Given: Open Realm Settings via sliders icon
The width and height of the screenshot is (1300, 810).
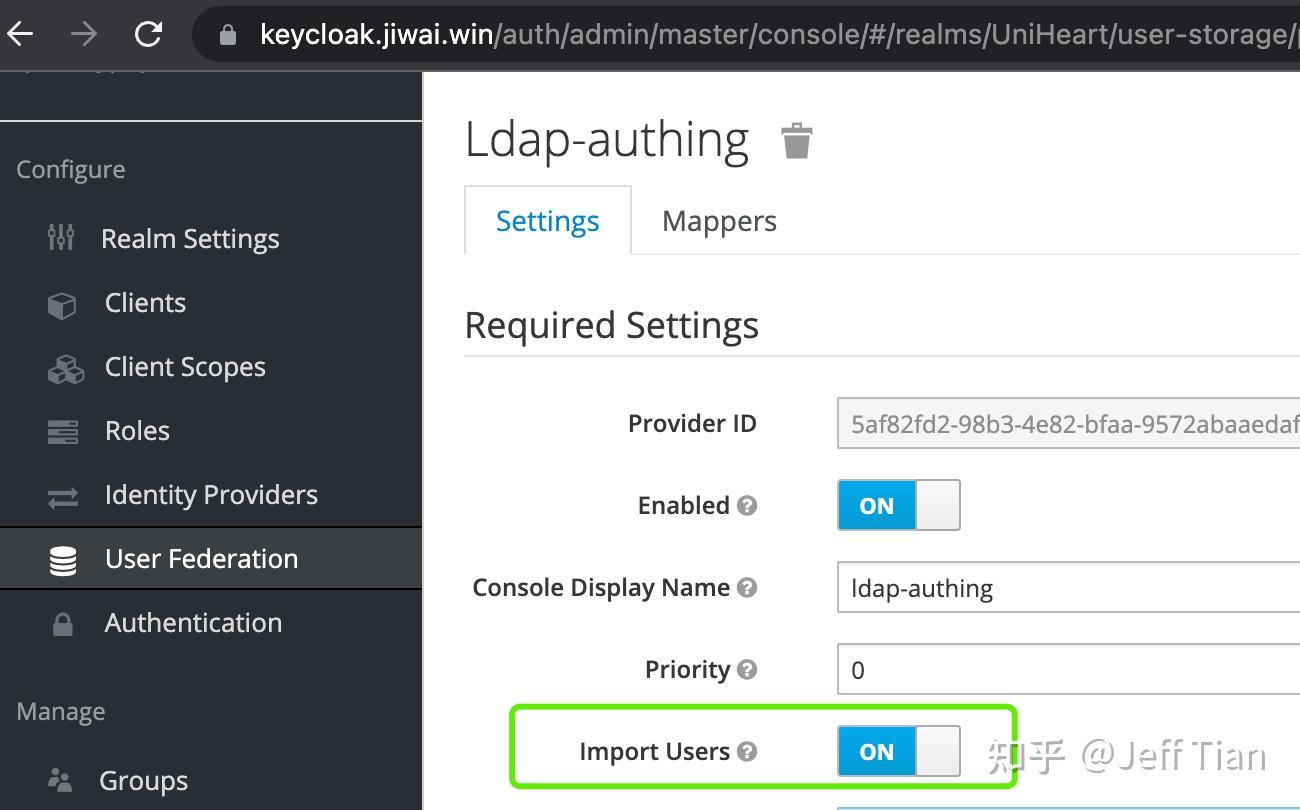Looking at the screenshot, I should pos(60,238).
